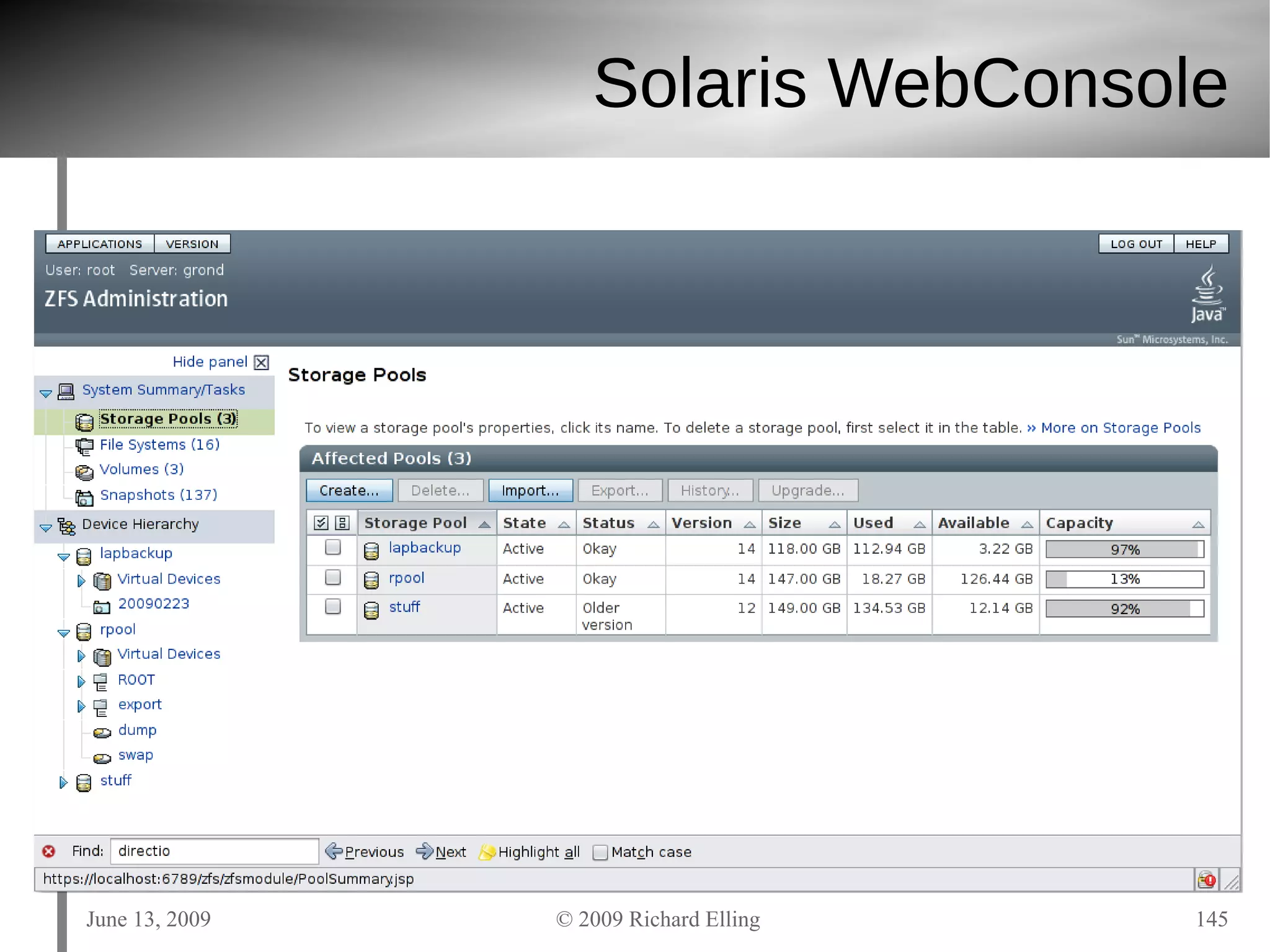The image size is (1270, 952).
Task: Click the Snapshots icon in sidebar
Action: coord(84,497)
